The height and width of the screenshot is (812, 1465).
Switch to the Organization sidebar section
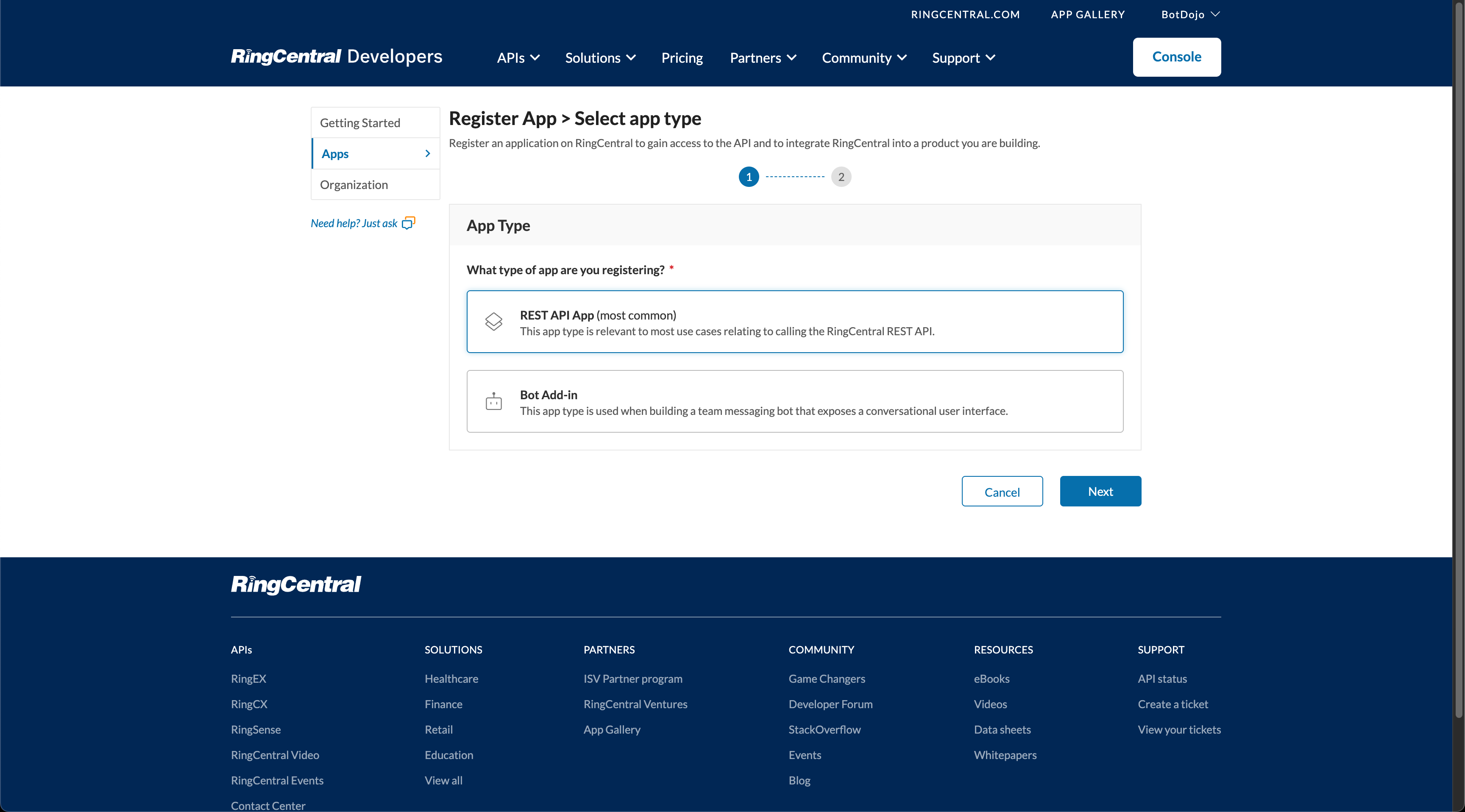click(354, 184)
